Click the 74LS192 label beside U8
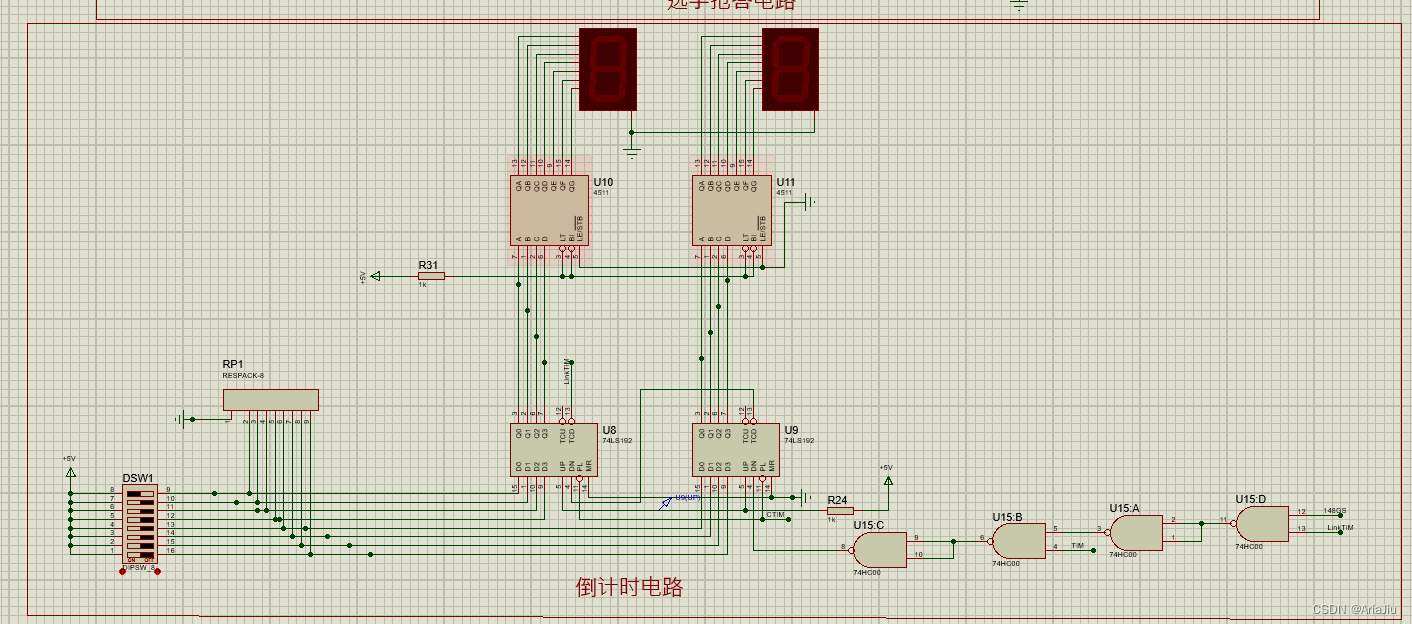 [x=617, y=440]
